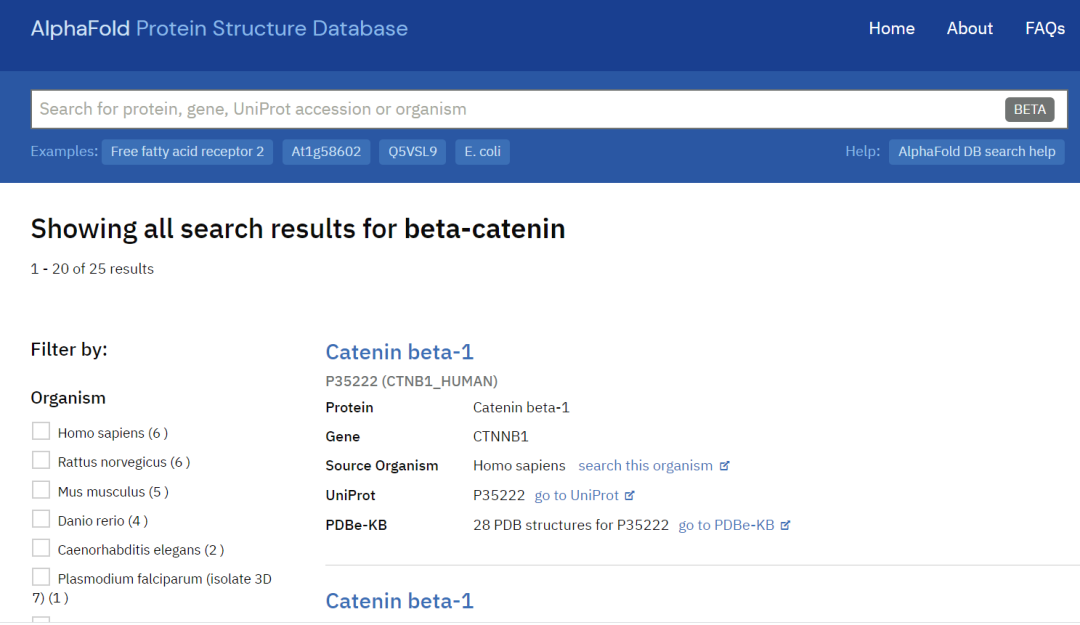Toggle the Caenorhabditis elegans filter checkbox
The width and height of the screenshot is (1080, 625).
(x=41, y=548)
